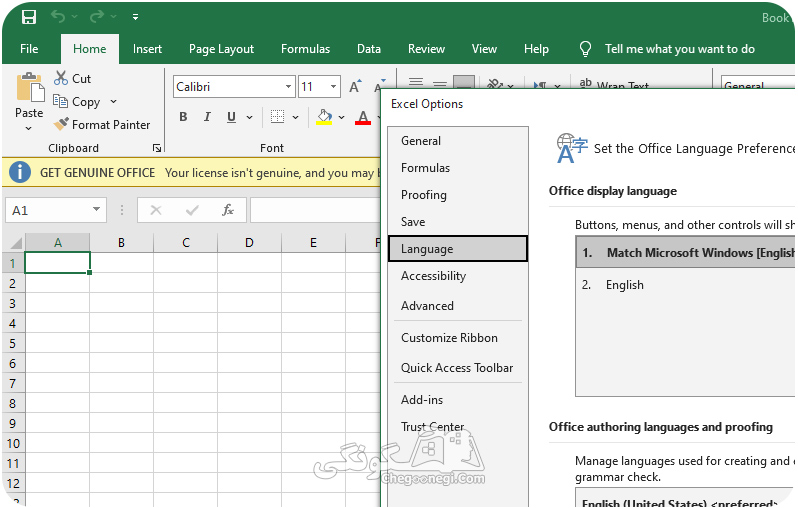Screen dimensions: 798x508
Task: Select English in display language list
Action: coord(686,285)
